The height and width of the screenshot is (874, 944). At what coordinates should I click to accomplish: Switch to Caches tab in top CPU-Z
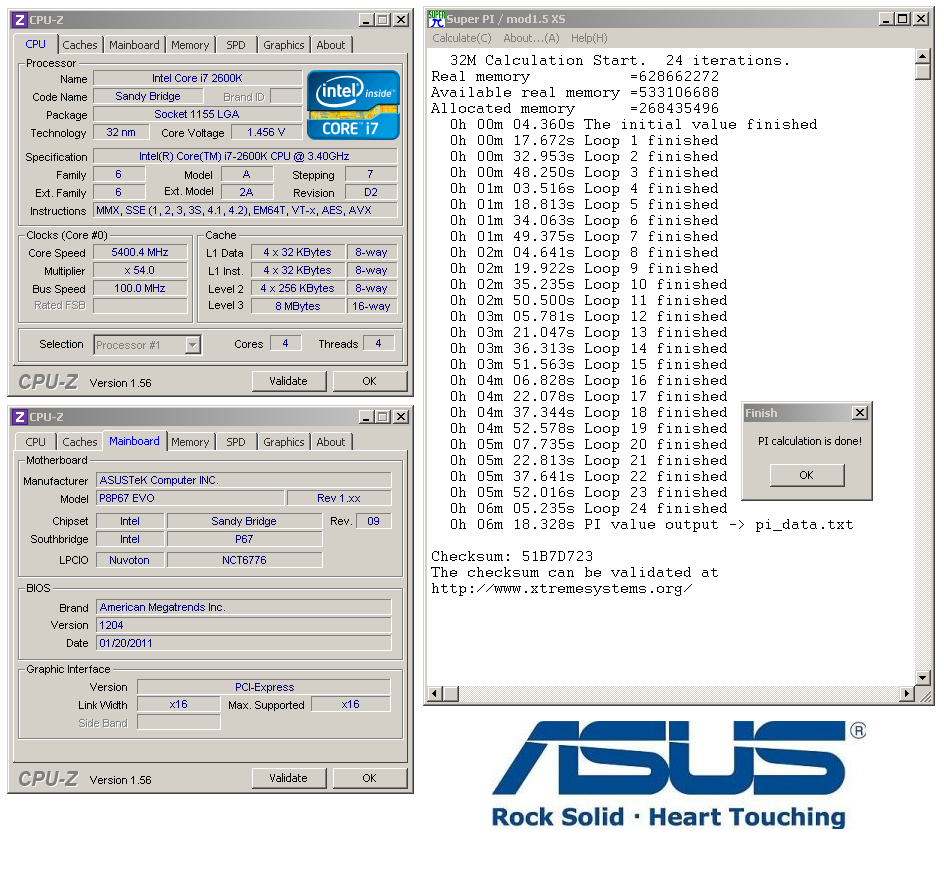tap(79, 45)
